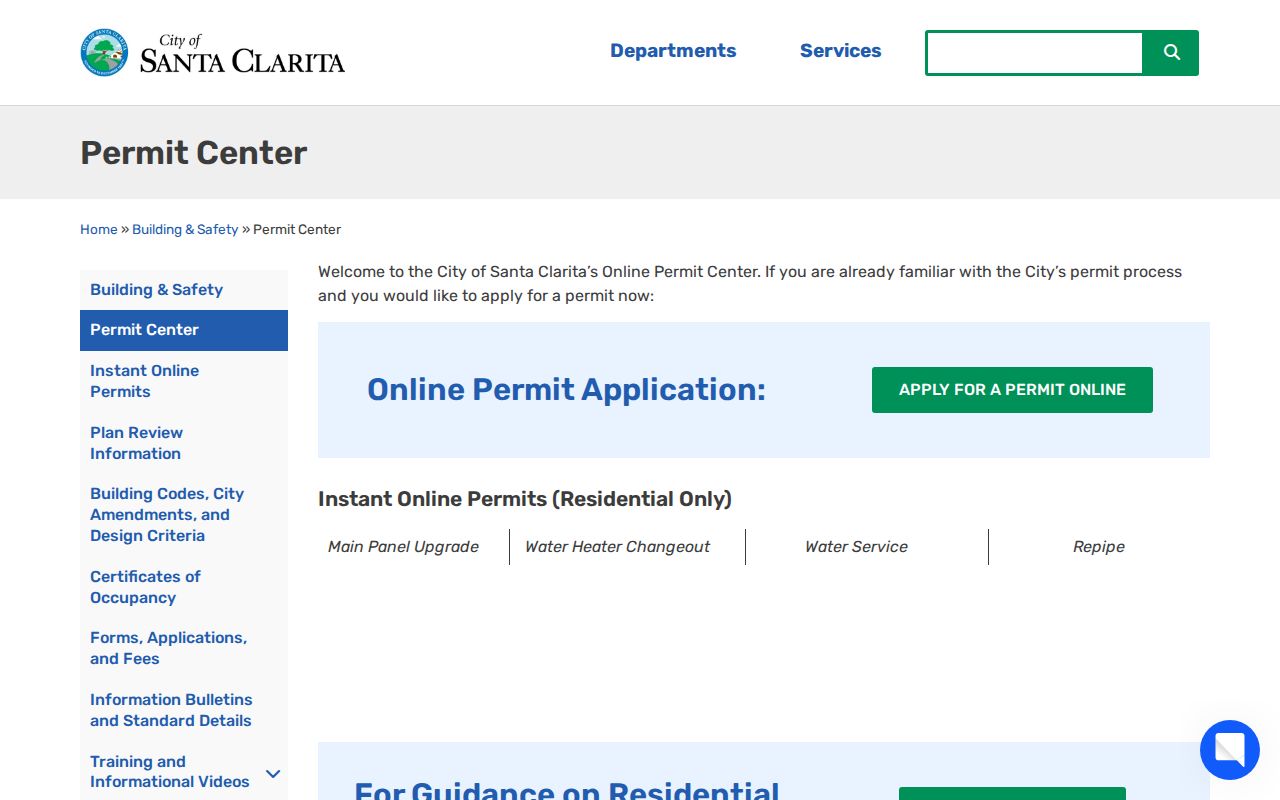Click Apply for a Permit Online button
This screenshot has height=800, width=1280.
1012,390
